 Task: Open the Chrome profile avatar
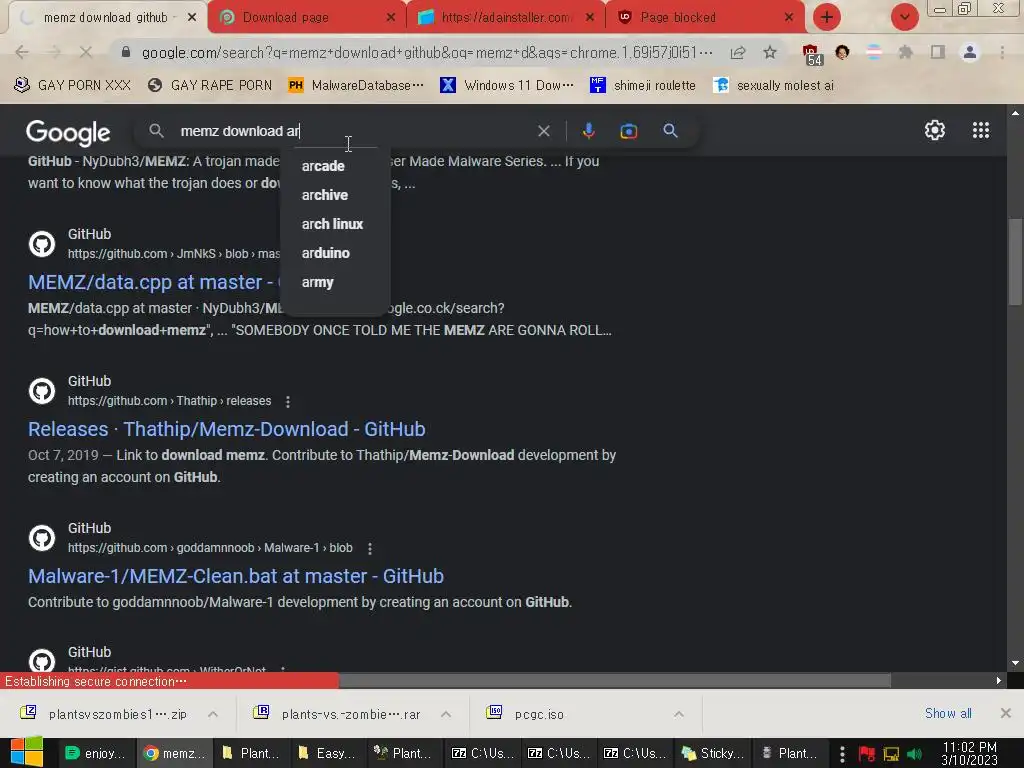tap(970, 52)
